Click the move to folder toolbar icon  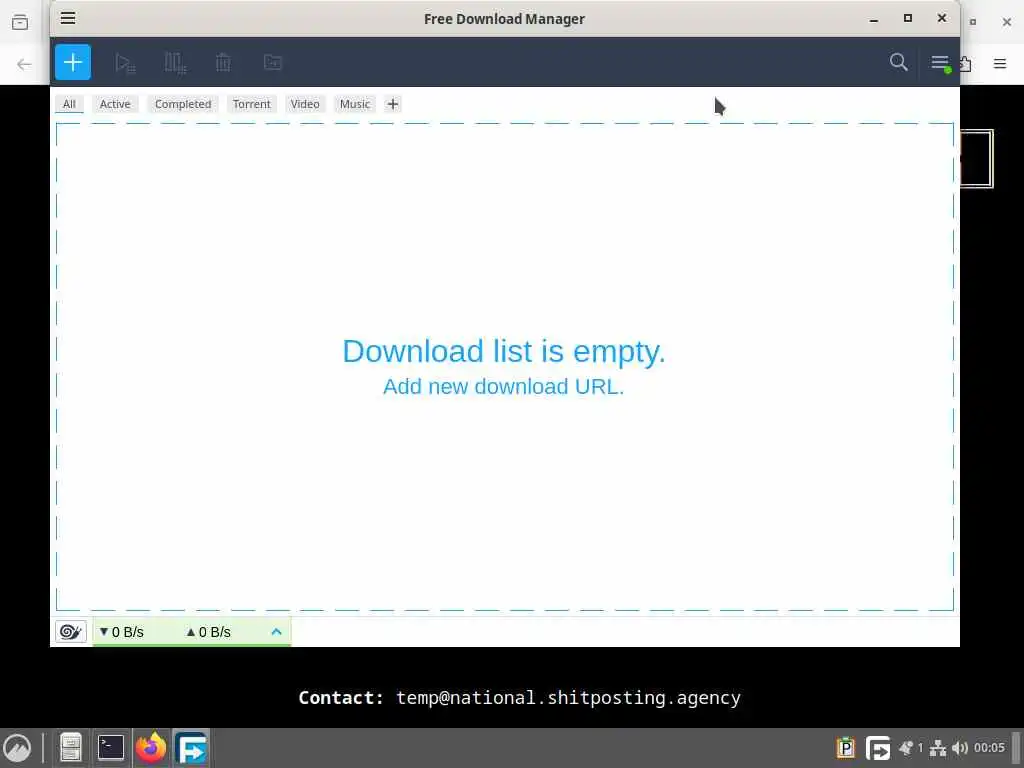pos(272,62)
